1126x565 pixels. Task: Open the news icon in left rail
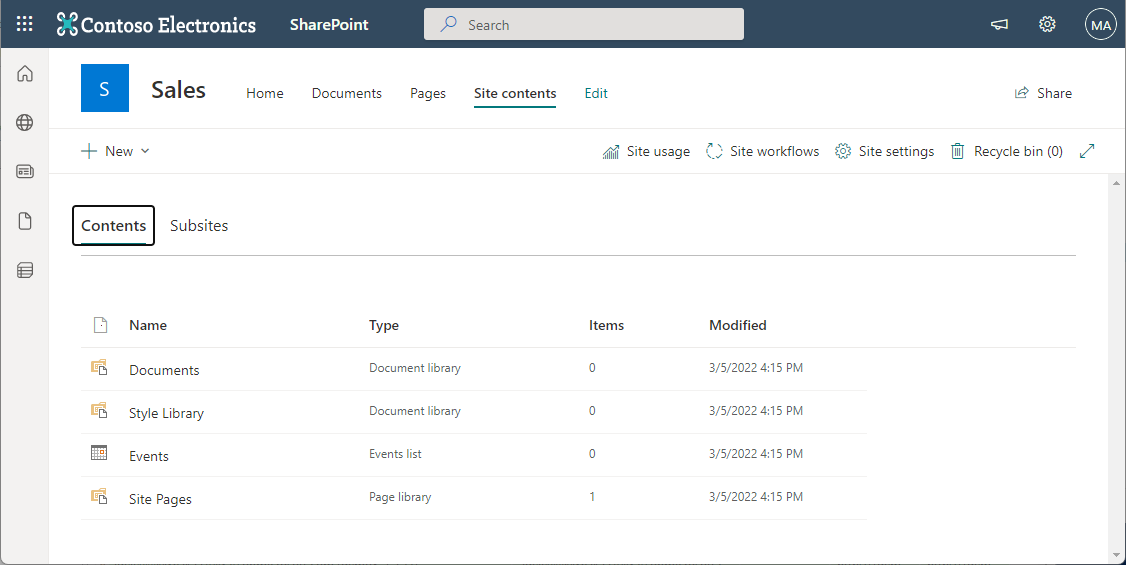coord(25,172)
